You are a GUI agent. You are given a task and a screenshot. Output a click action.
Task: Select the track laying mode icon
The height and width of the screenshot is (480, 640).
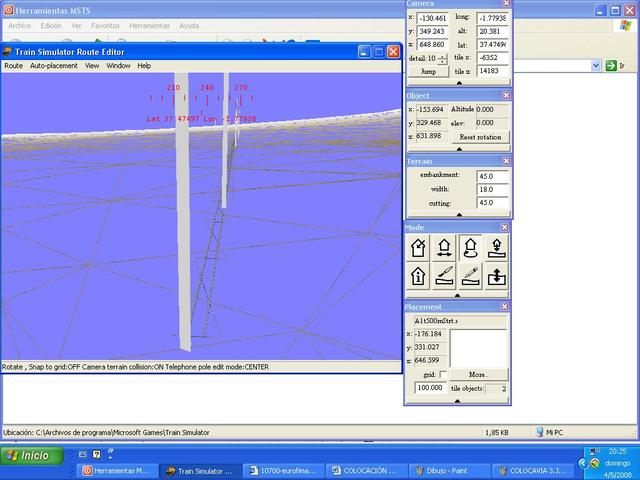point(444,274)
